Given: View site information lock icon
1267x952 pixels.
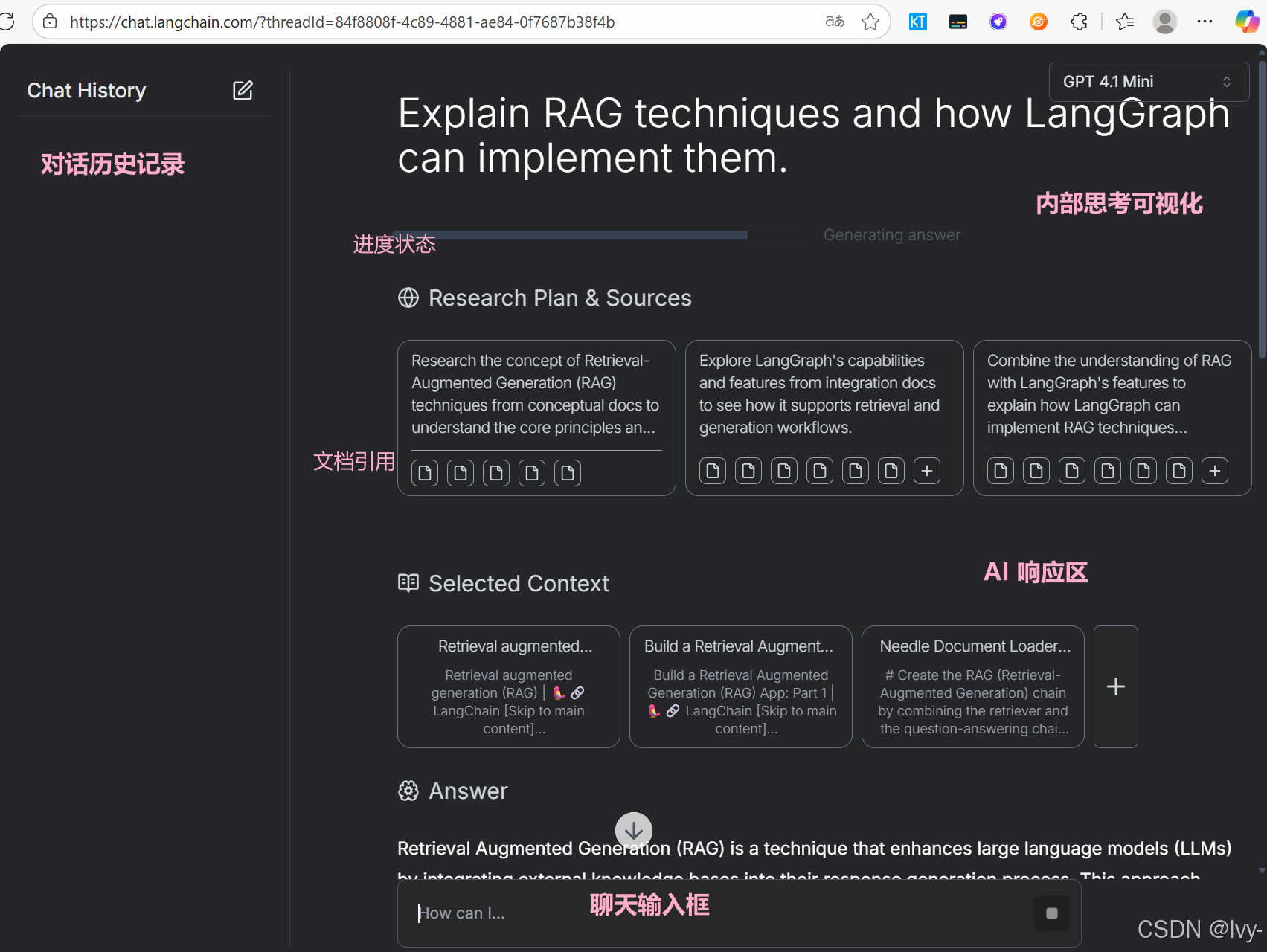Looking at the screenshot, I should coord(50,22).
